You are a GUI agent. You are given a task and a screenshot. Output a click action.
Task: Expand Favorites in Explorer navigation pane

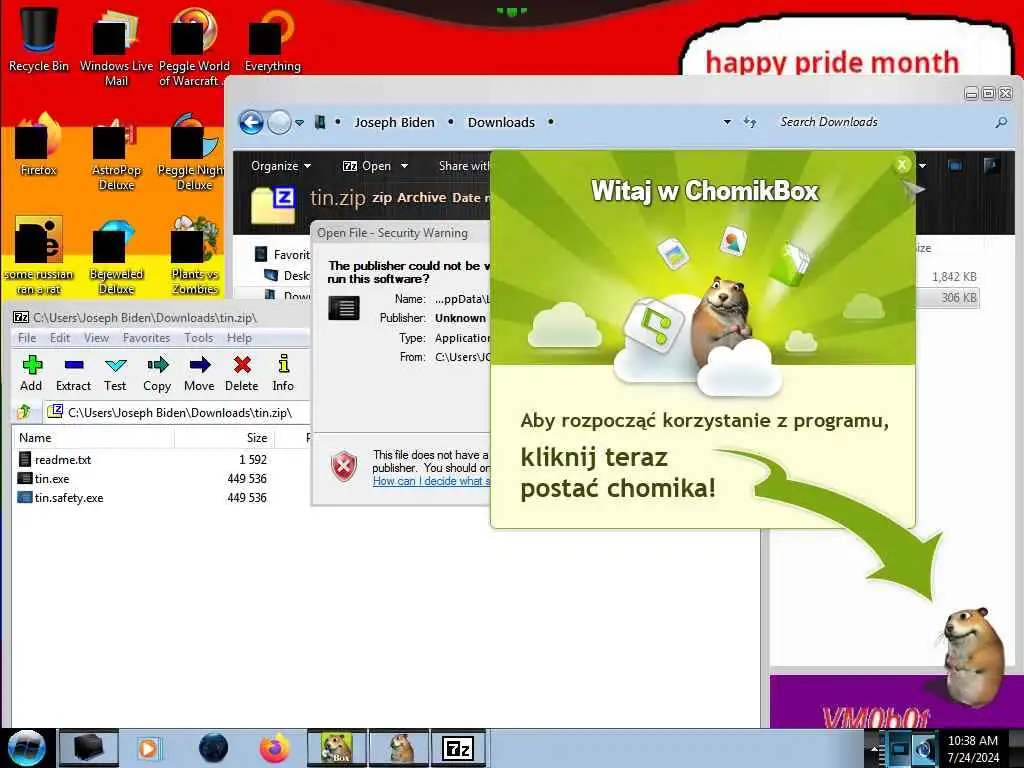(x=281, y=255)
